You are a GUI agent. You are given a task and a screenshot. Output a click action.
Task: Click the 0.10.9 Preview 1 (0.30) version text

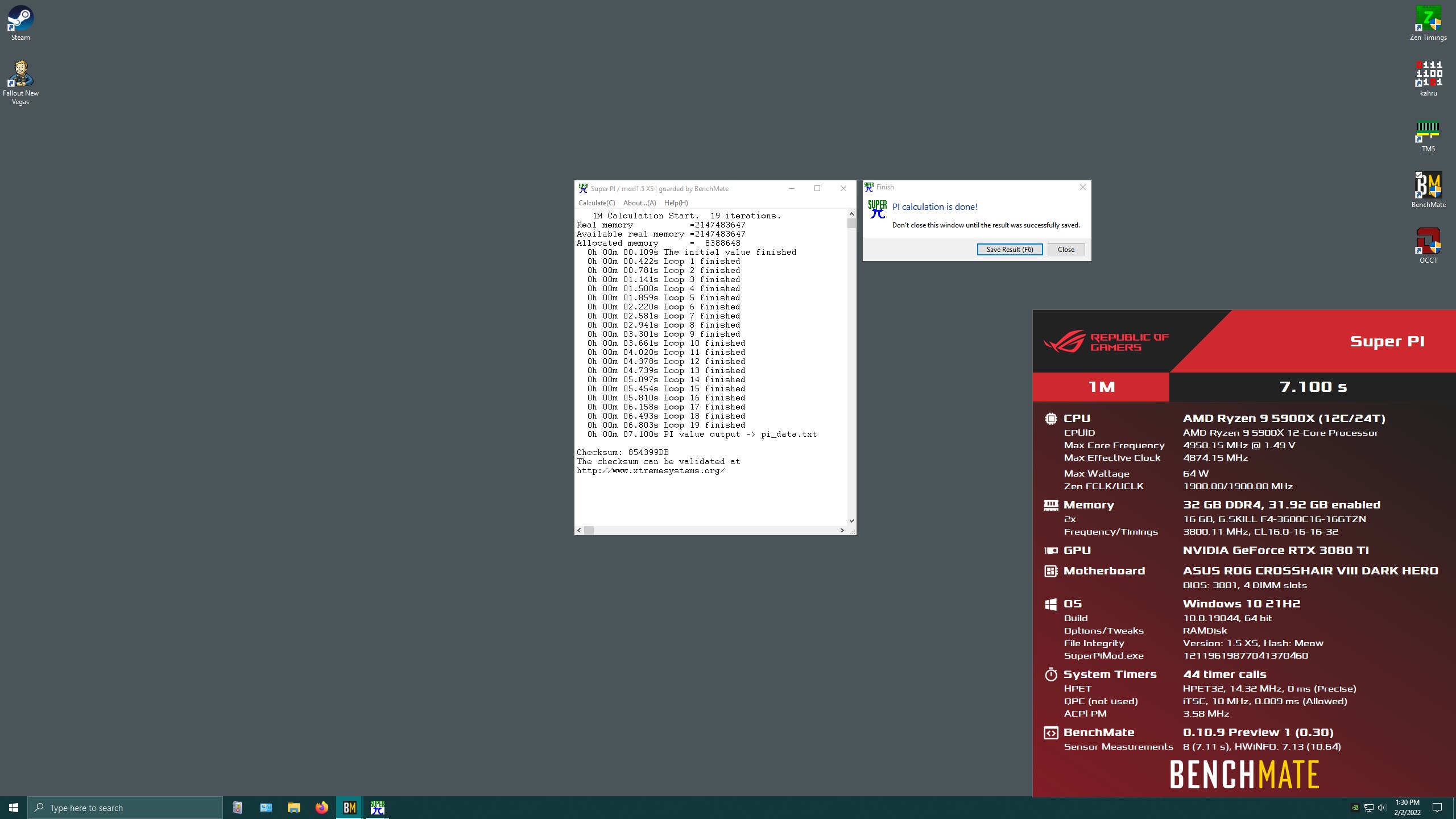[1258, 733]
